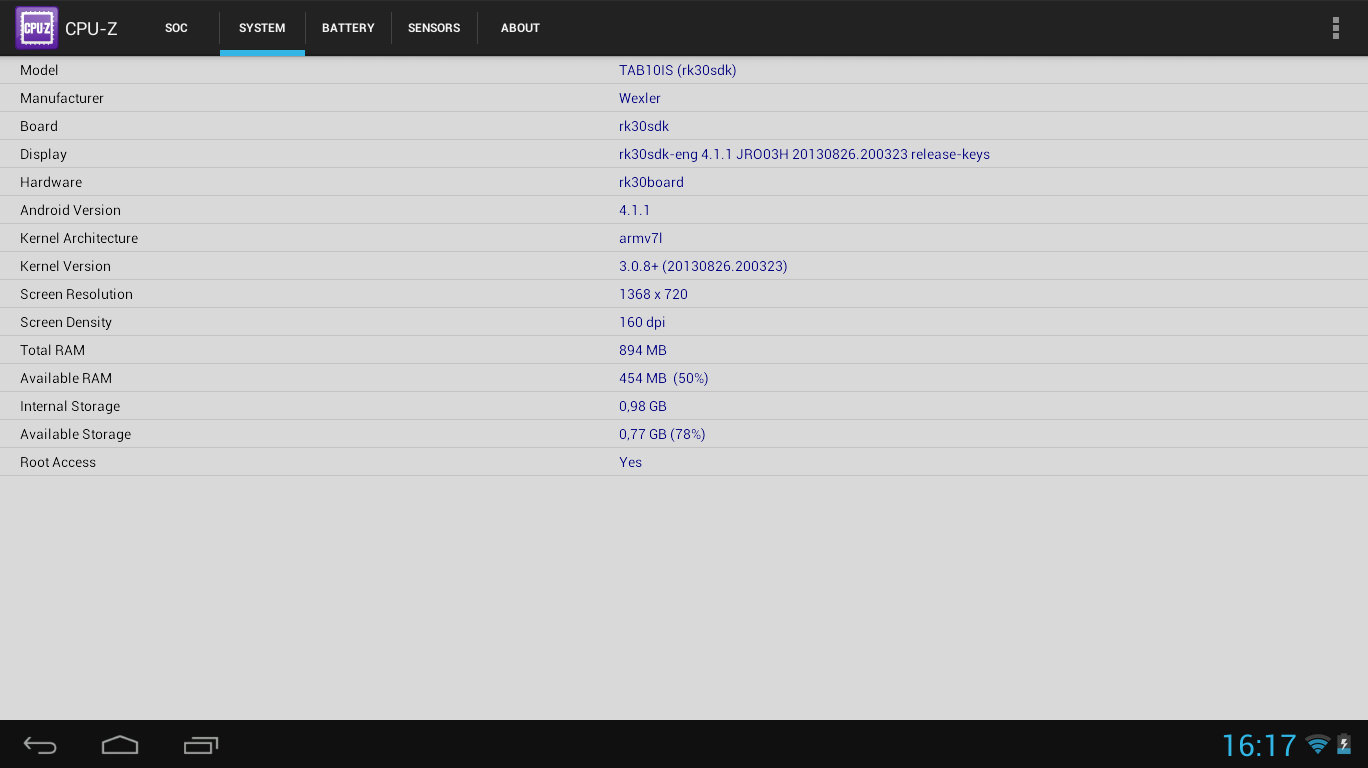Go to the SENSORS tab
Screen dimensions: 1368x768
[434, 28]
